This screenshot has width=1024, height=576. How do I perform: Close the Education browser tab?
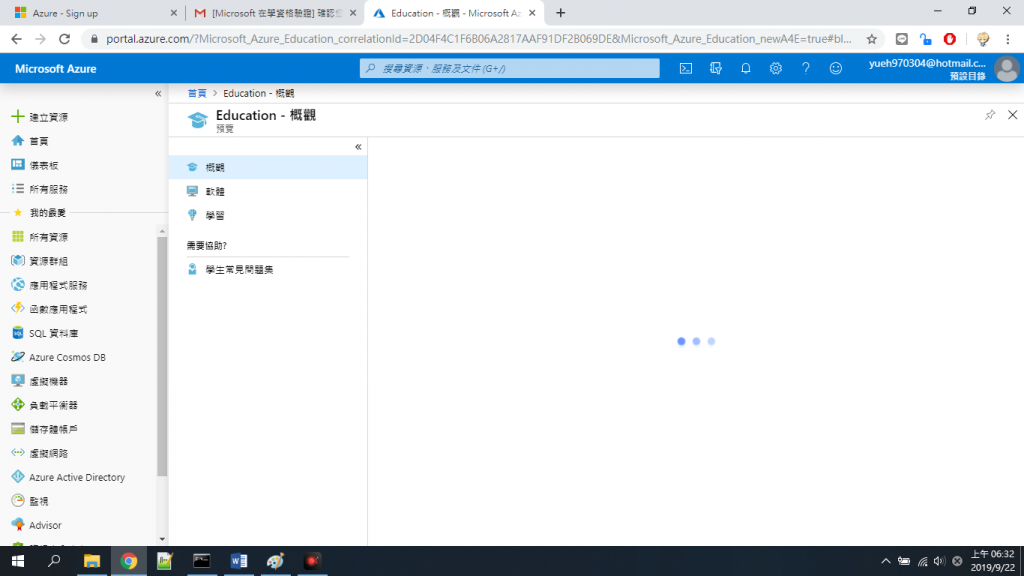[x=532, y=13]
